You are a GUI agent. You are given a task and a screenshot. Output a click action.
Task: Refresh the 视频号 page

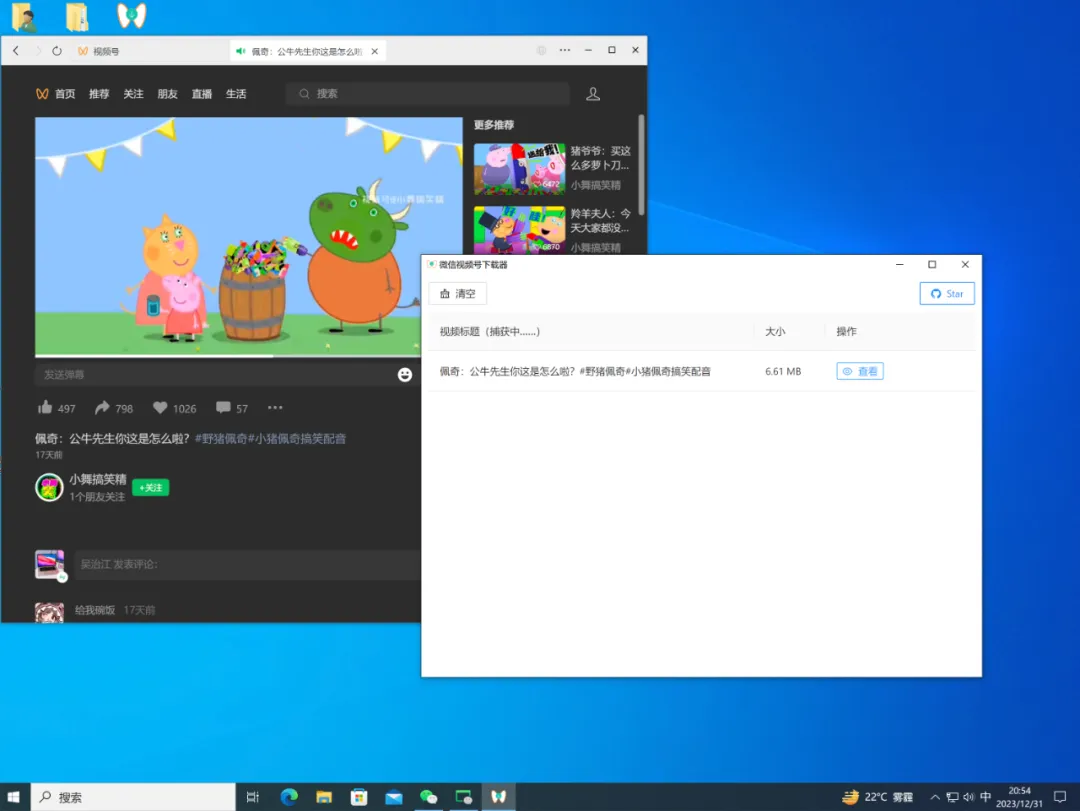tap(56, 51)
